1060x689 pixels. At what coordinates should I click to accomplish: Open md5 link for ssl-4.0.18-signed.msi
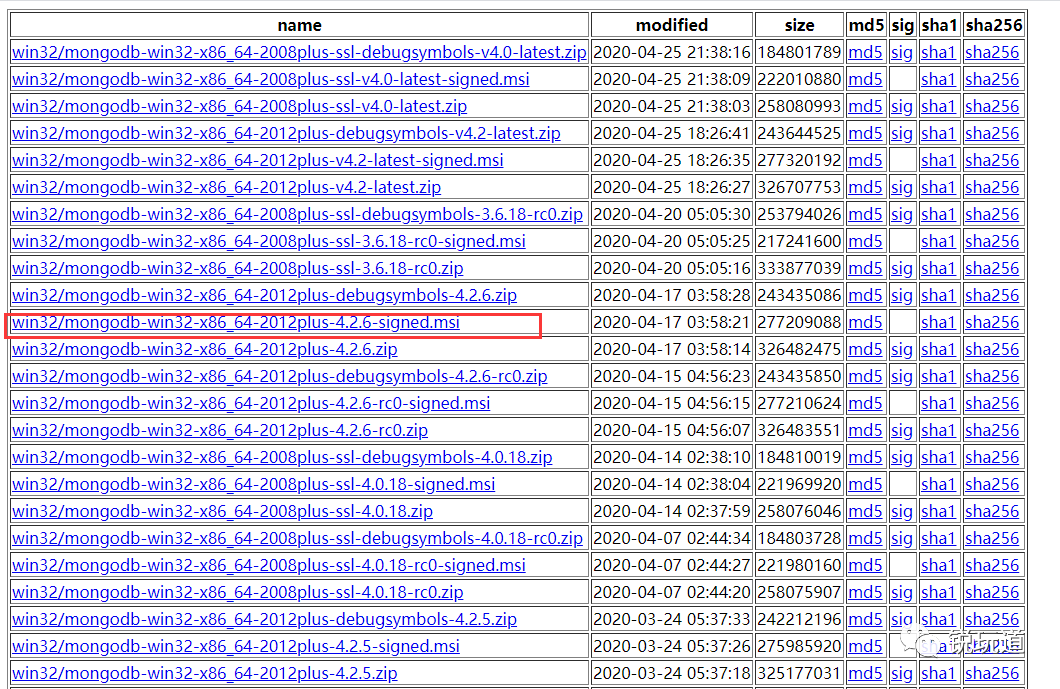[x=865, y=485]
